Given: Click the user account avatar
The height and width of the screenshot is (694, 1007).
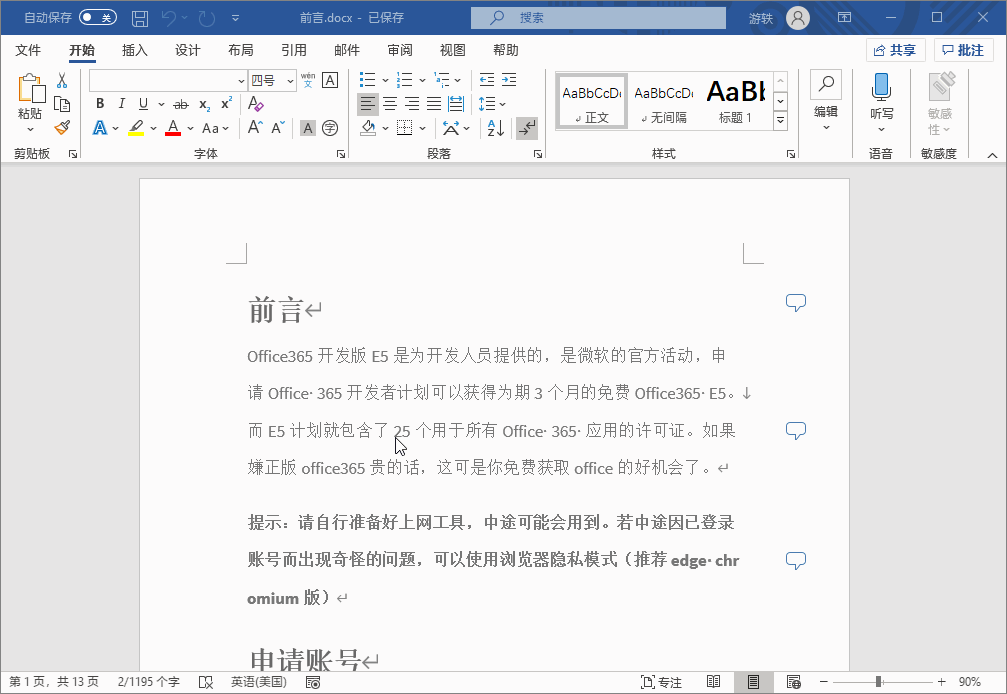Looking at the screenshot, I should 798,18.
